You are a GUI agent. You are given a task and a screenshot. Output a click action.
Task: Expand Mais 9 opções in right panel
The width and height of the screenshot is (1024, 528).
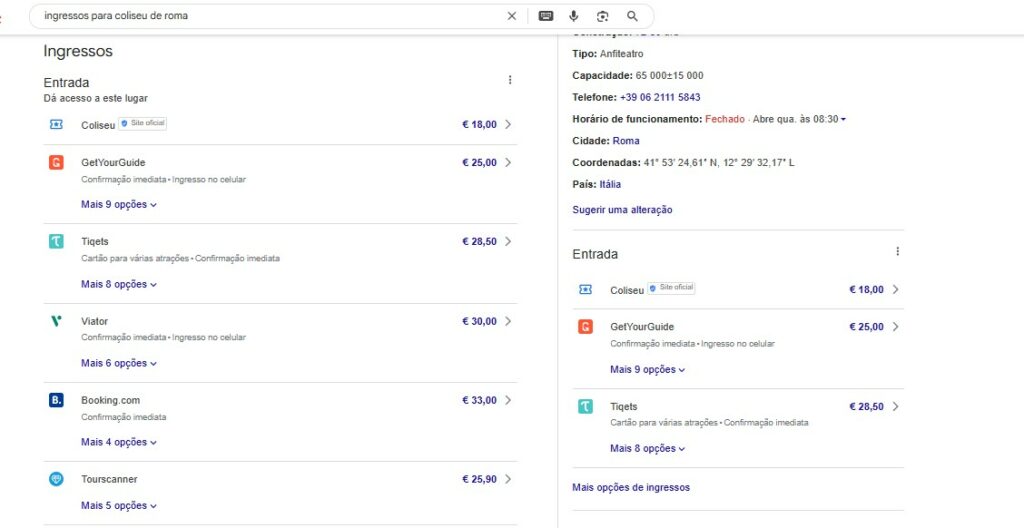click(x=648, y=370)
